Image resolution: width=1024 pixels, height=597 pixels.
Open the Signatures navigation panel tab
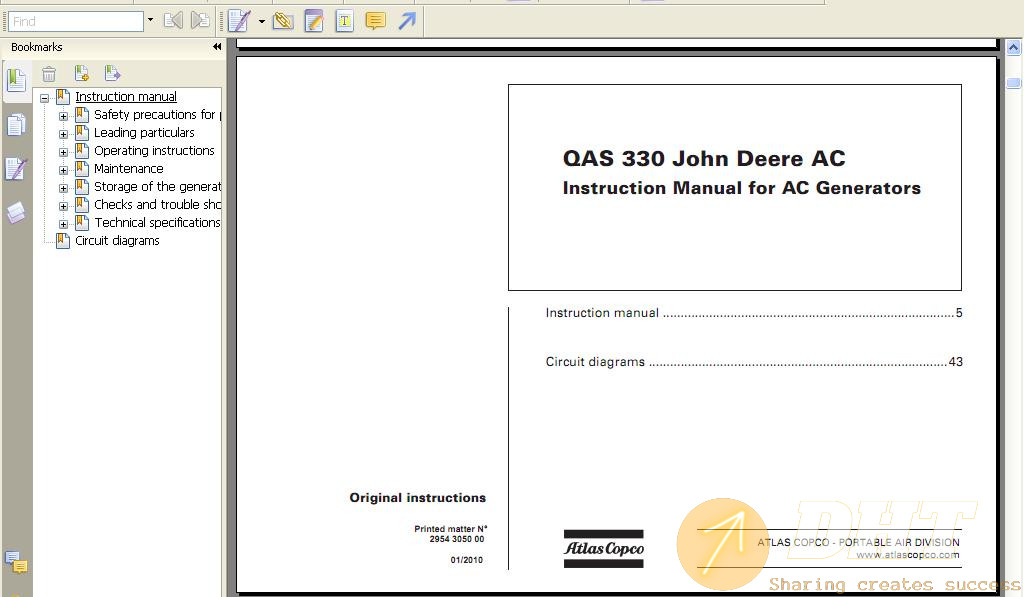[16, 169]
